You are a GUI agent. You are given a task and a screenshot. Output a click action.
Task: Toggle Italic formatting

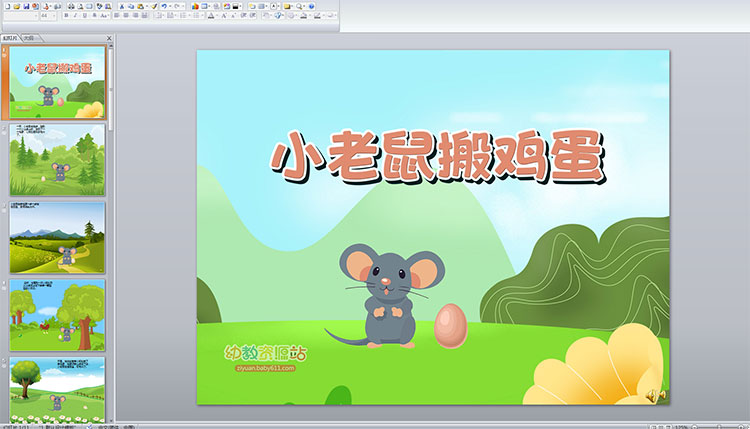(x=75, y=16)
